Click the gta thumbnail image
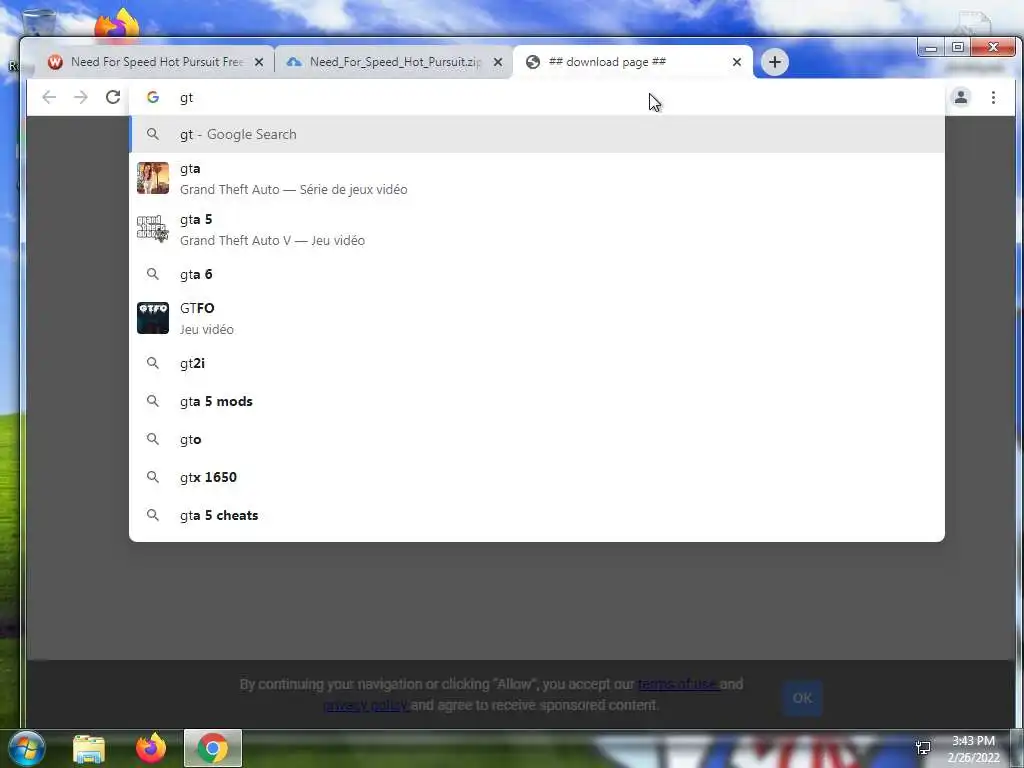The height and width of the screenshot is (768, 1024). pos(153,178)
